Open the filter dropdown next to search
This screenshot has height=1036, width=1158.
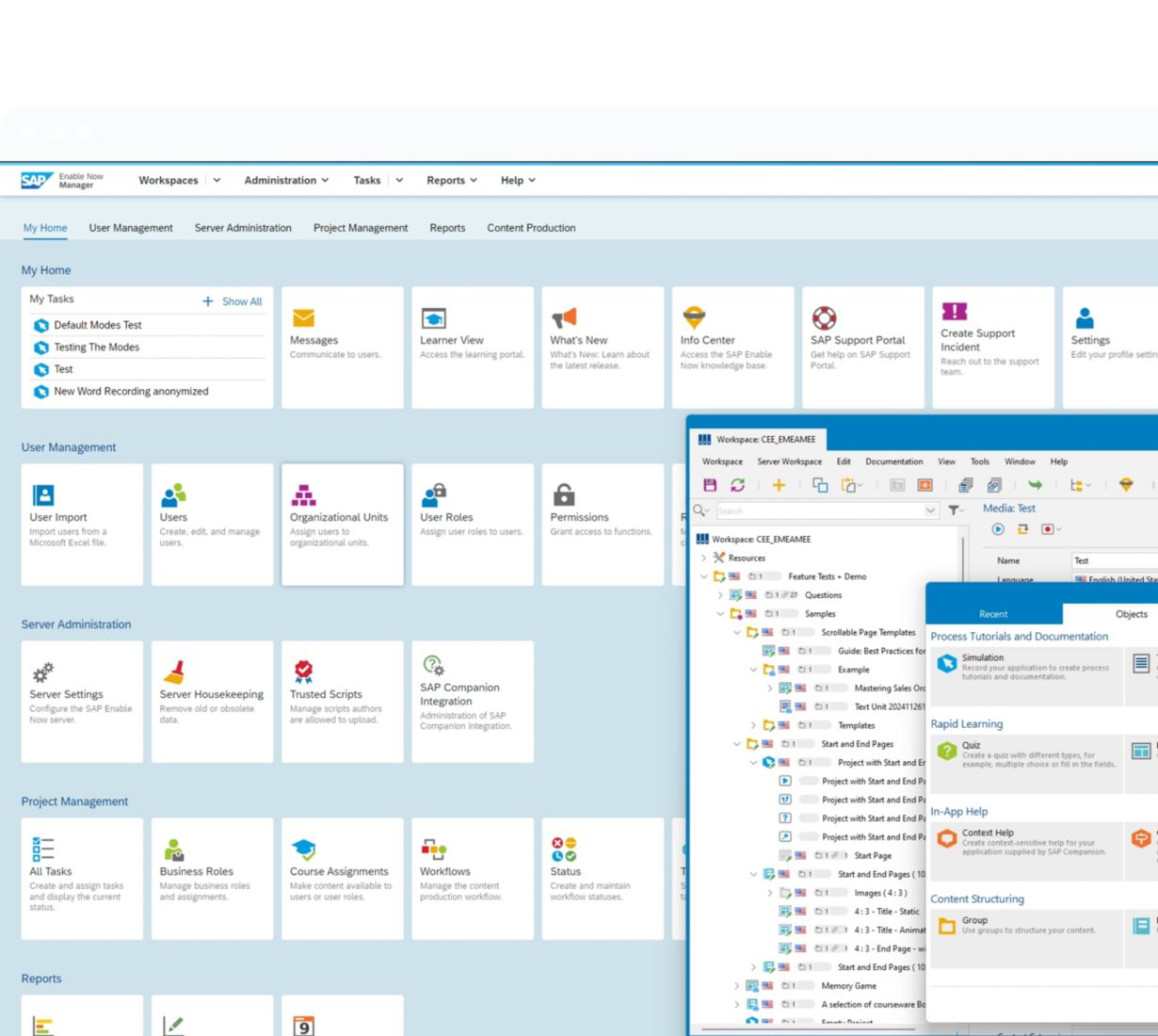point(956,510)
